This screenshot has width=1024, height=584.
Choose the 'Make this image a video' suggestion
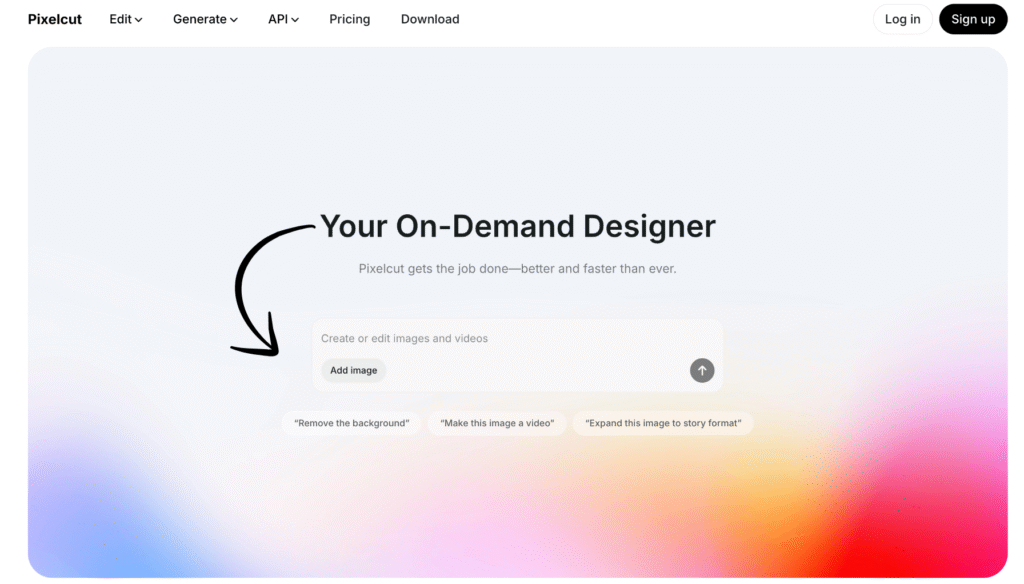click(x=497, y=422)
